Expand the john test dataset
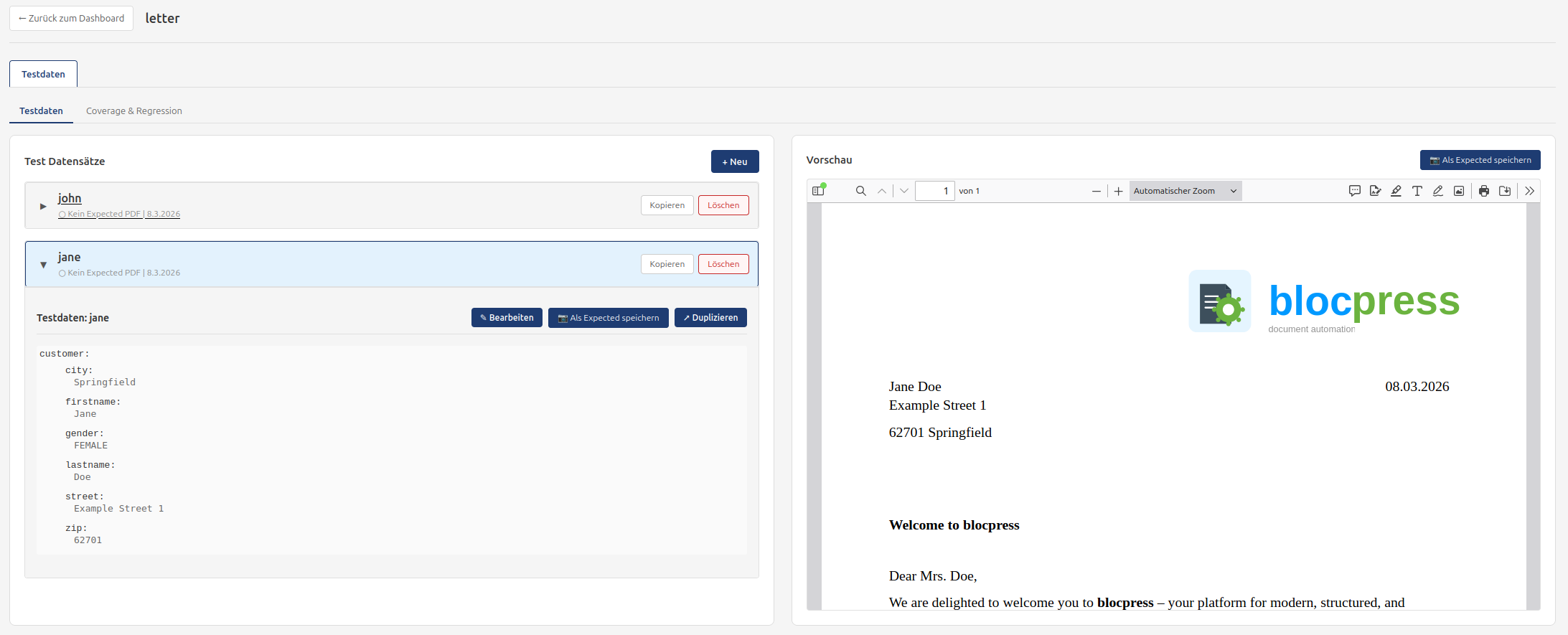 [43, 206]
